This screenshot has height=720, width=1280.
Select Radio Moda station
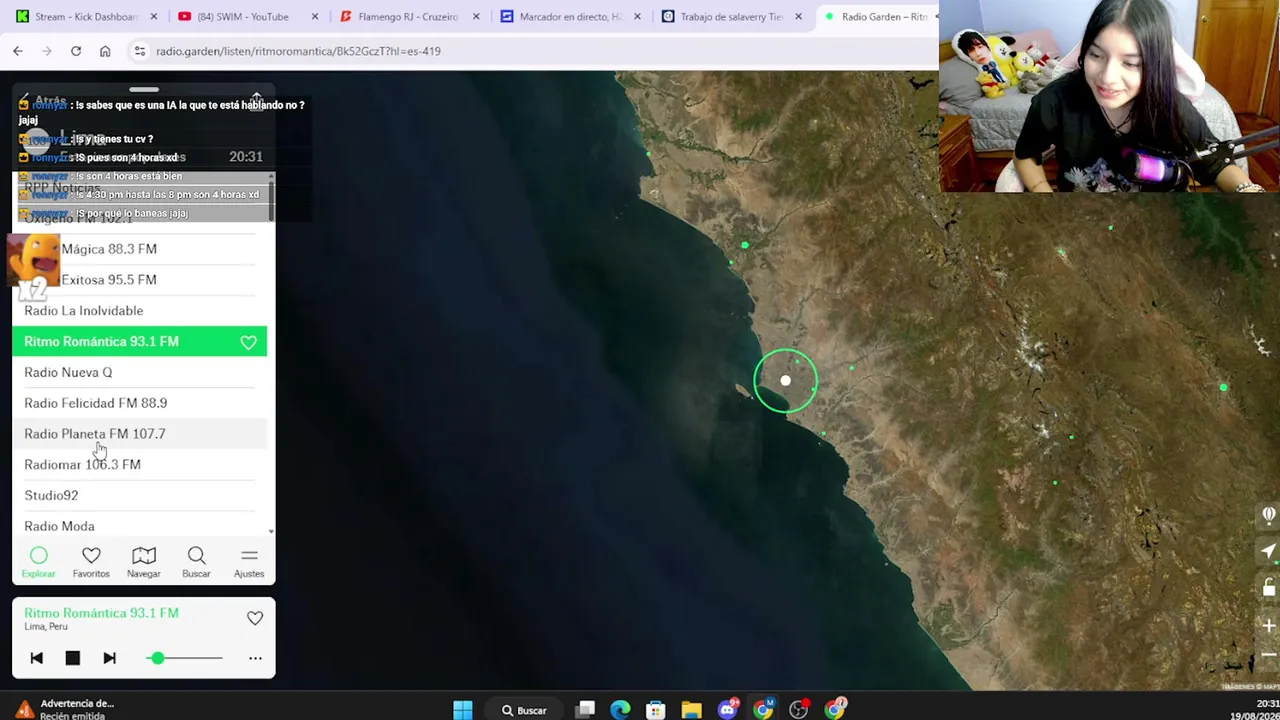[x=140, y=526]
